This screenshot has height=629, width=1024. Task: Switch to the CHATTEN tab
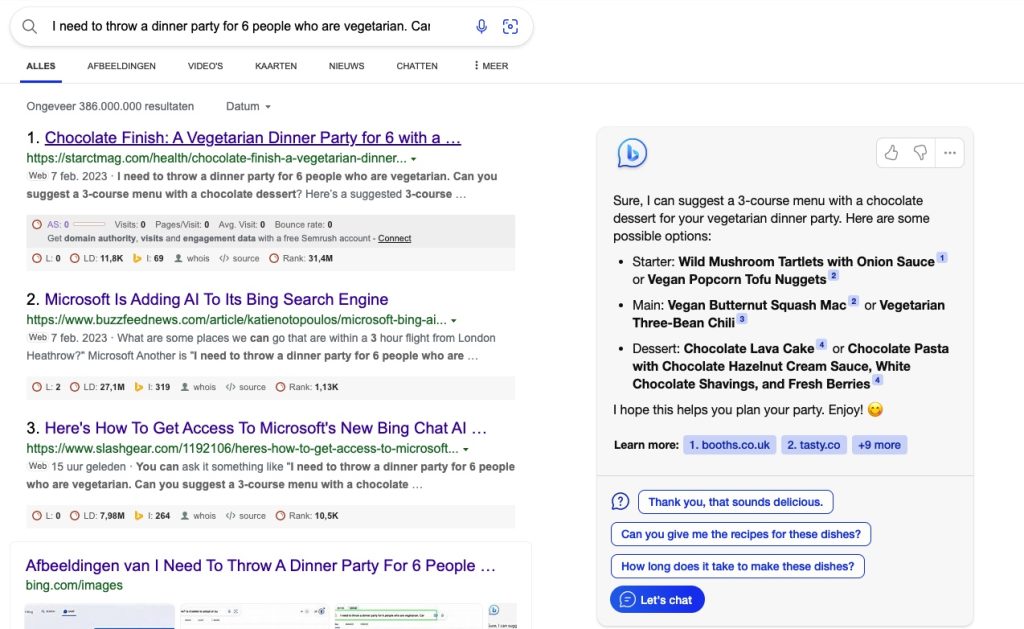point(417,66)
